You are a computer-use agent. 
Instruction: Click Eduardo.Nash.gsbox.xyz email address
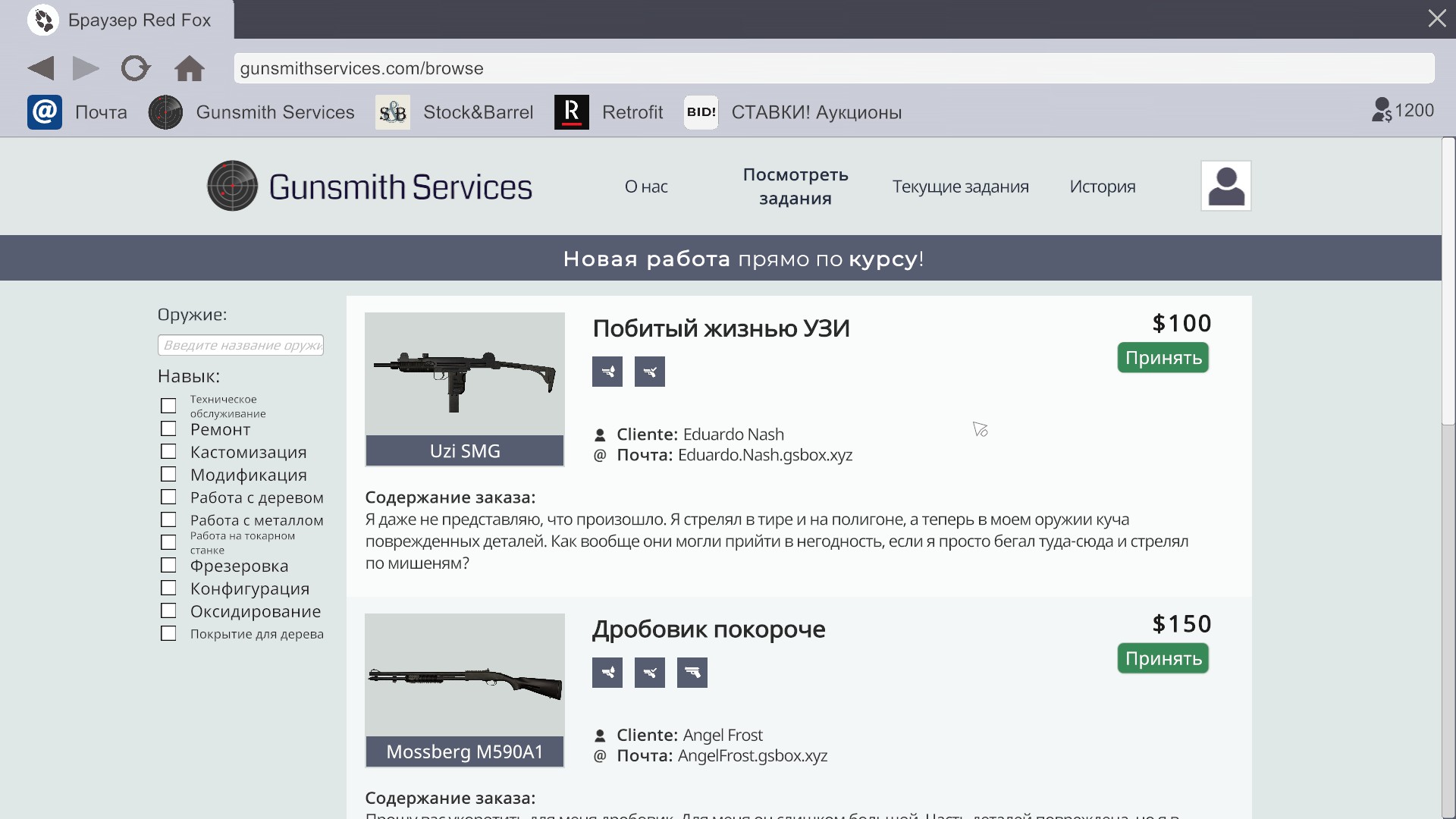point(765,455)
